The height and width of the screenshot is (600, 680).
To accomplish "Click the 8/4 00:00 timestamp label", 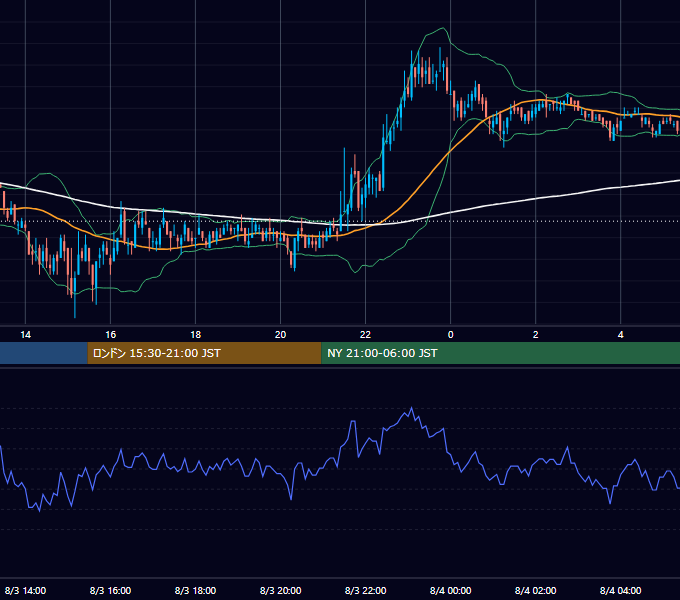I will (x=451, y=590).
